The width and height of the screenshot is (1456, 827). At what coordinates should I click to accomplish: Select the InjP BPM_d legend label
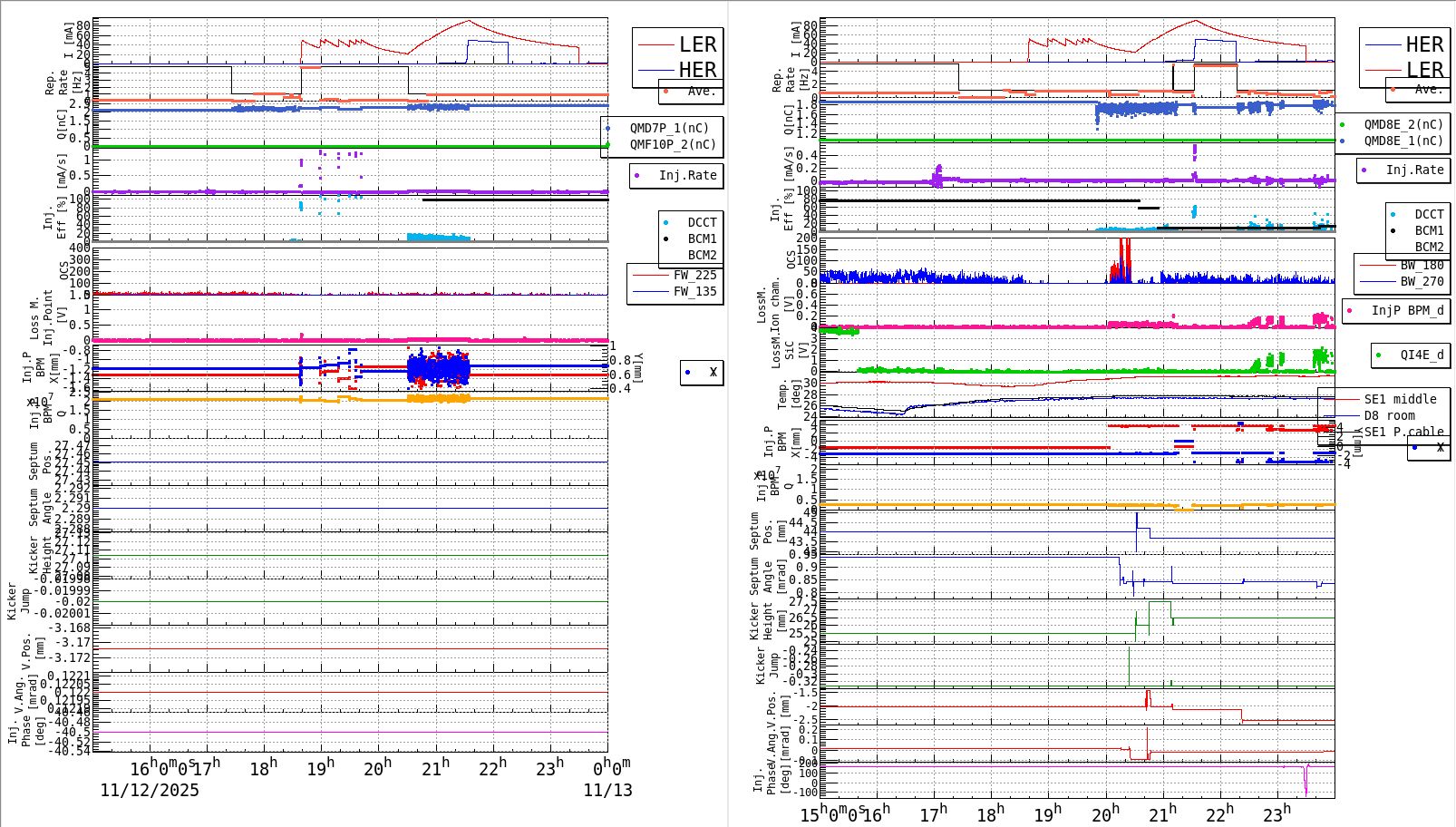click(1407, 310)
